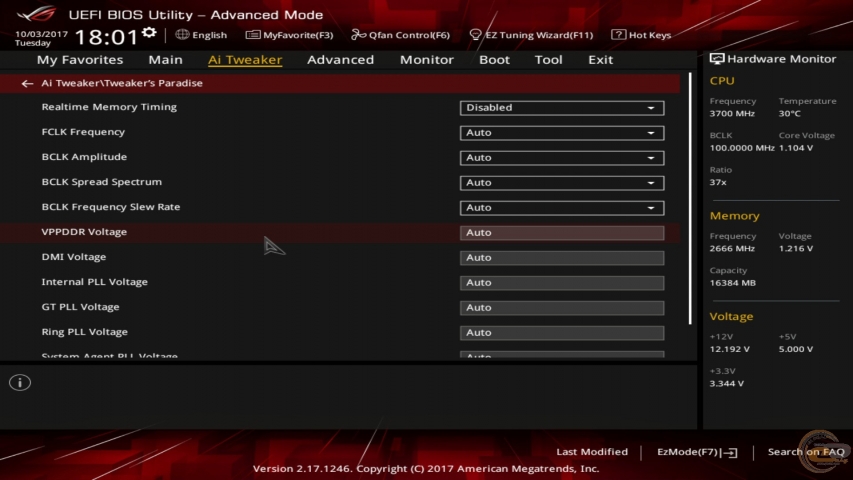Select the Ai Tweaker tab
This screenshot has width=853, height=480.
[245, 59]
